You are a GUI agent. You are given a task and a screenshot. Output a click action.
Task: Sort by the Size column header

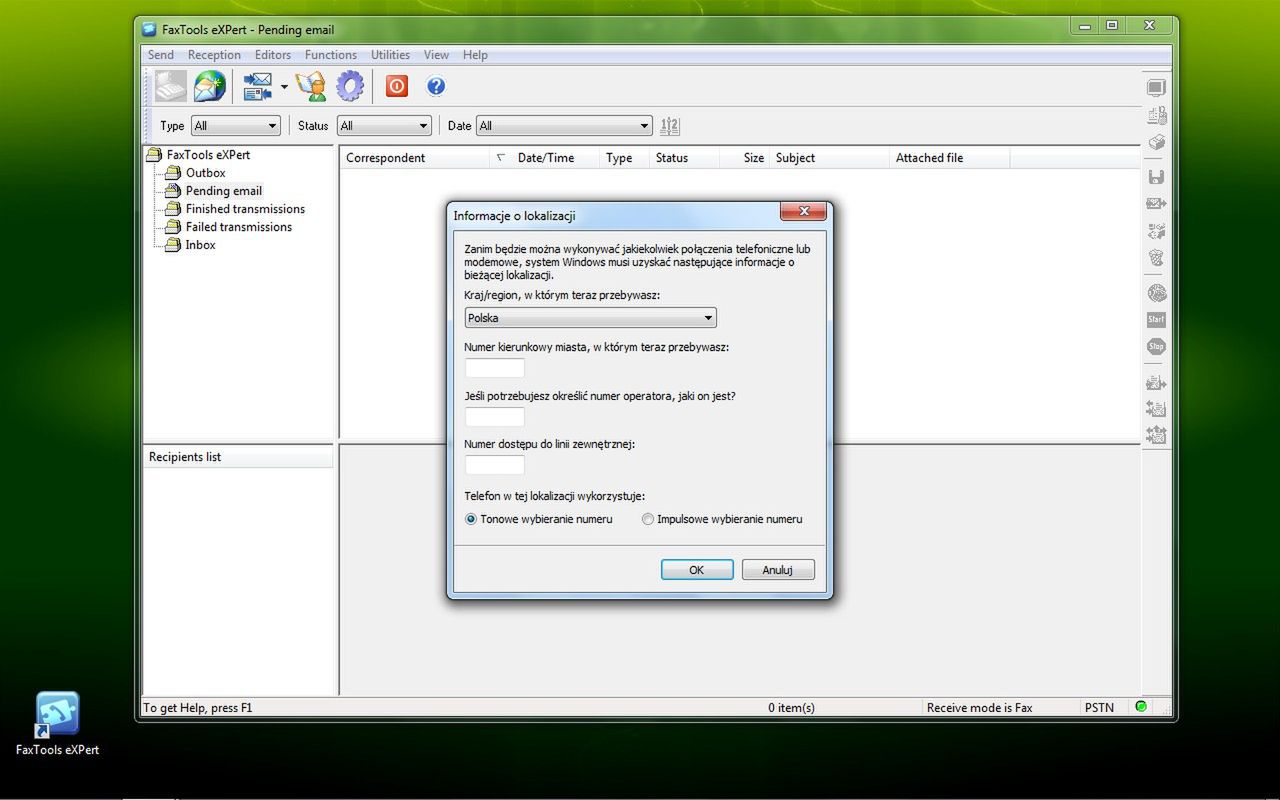[x=745, y=158]
